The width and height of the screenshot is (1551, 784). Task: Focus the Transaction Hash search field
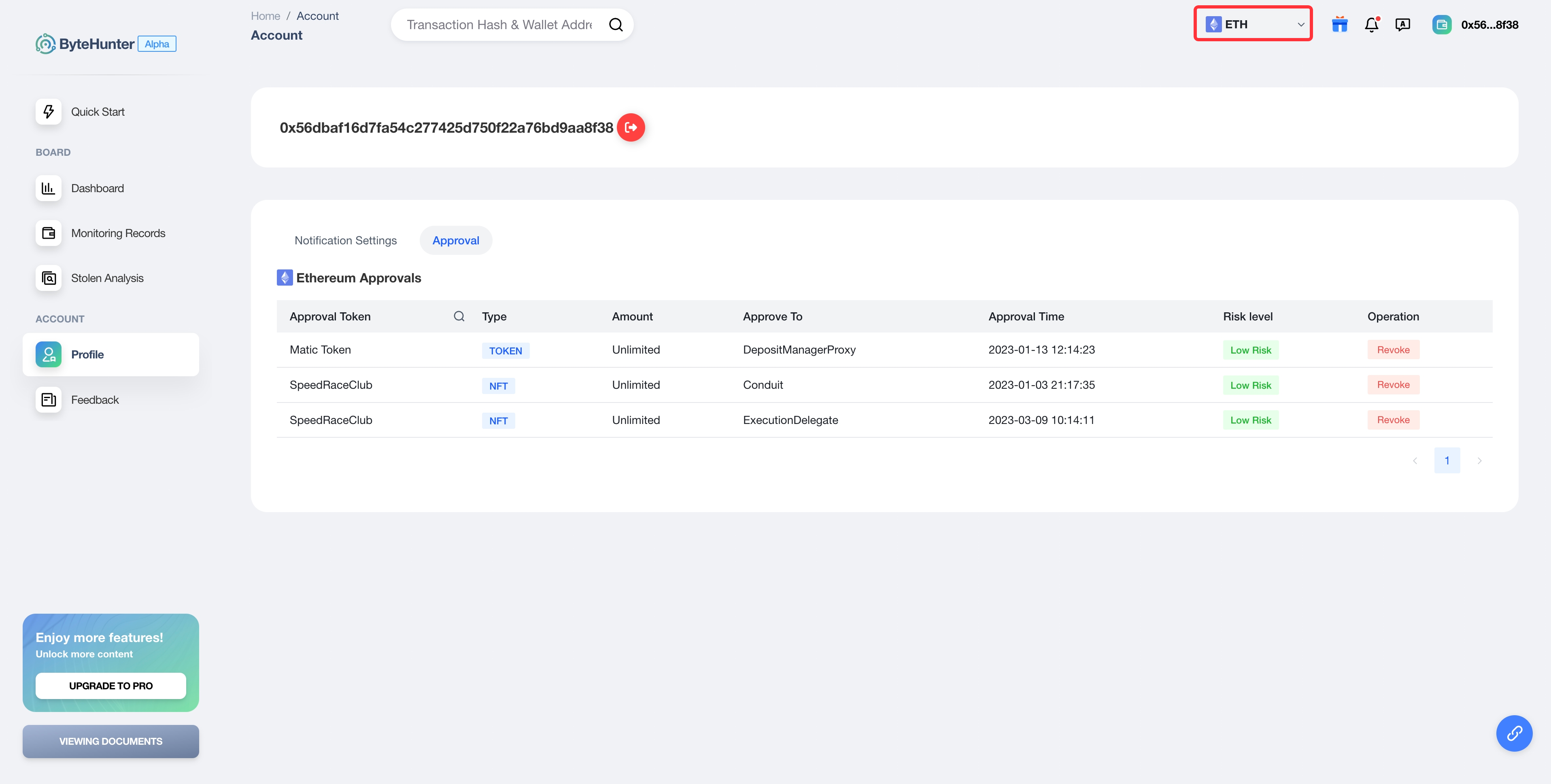point(500,25)
